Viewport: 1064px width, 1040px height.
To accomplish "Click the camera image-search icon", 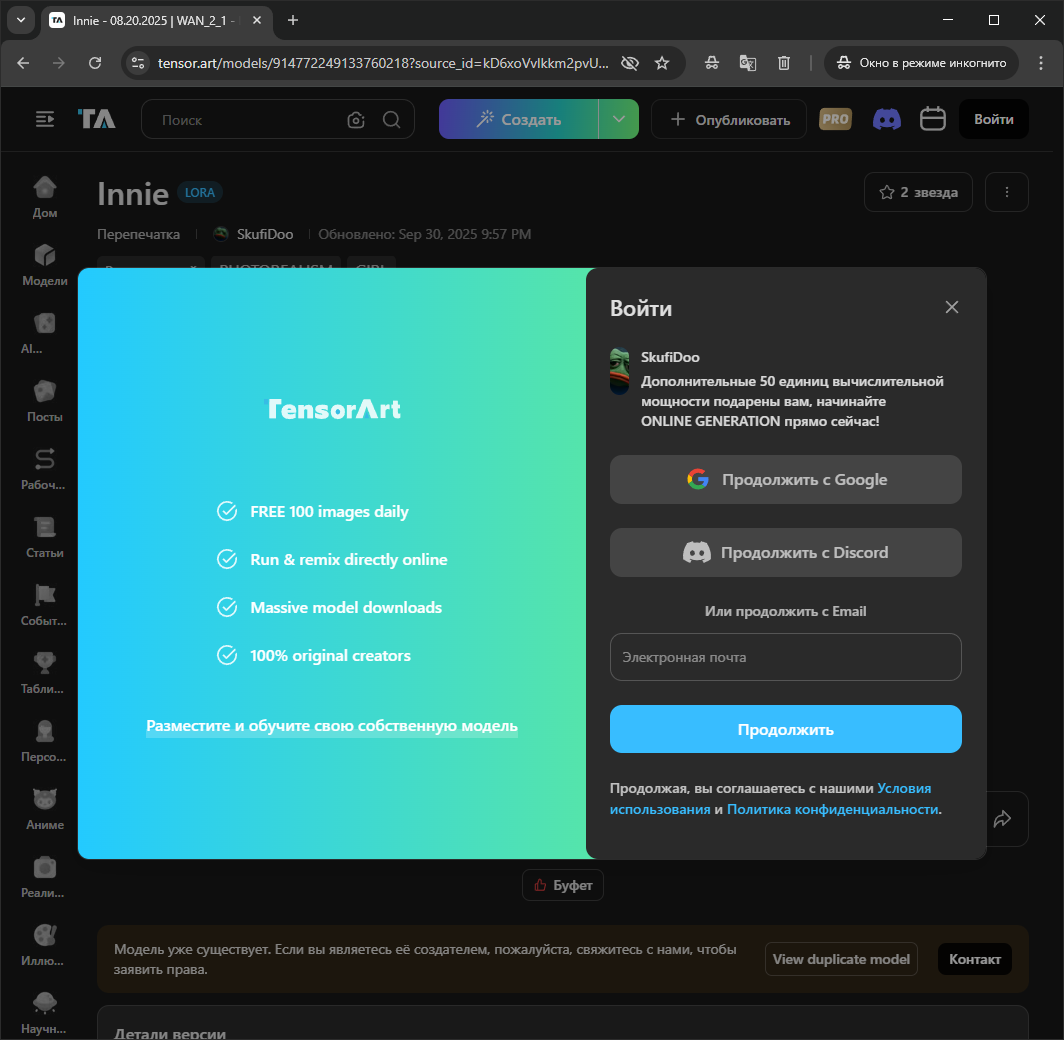I will pos(356,120).
